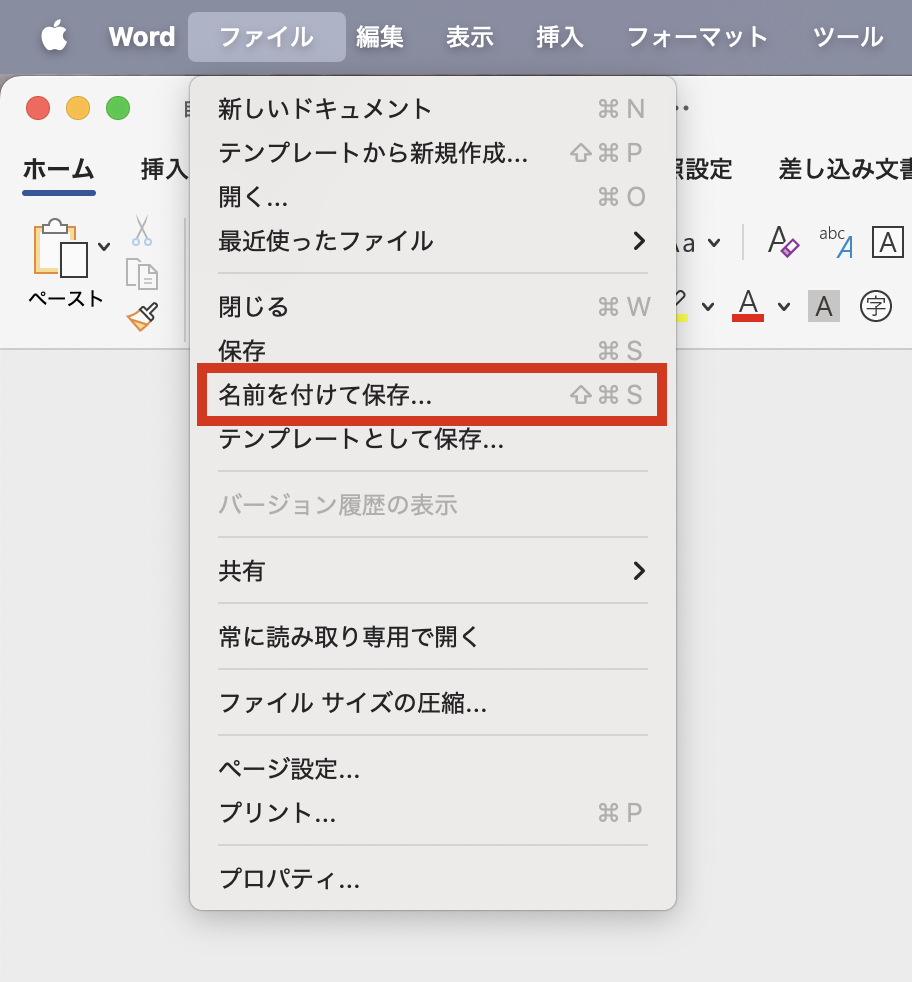Activate the Format Painter brush icon
This screenshot has width=912, height=982.
(140, 318)
